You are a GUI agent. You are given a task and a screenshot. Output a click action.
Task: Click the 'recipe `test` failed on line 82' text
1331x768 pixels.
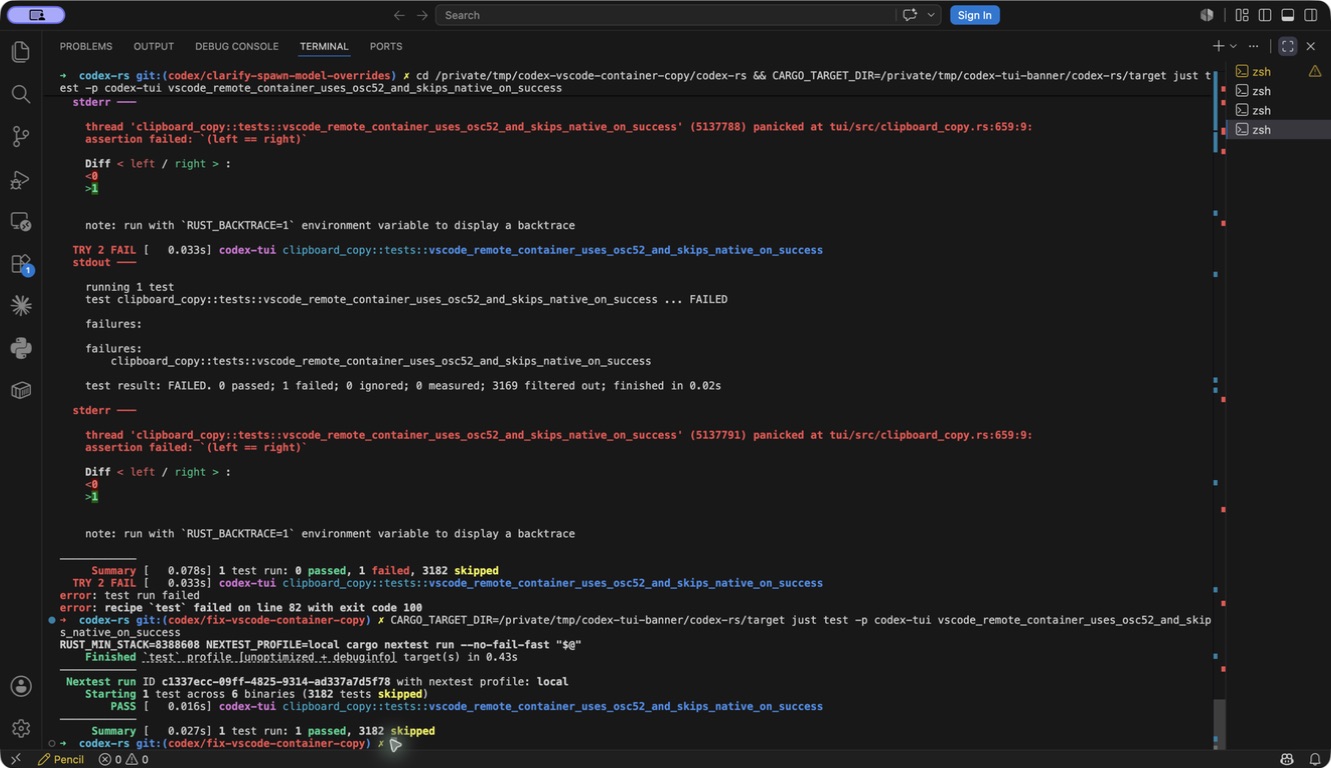262,608
